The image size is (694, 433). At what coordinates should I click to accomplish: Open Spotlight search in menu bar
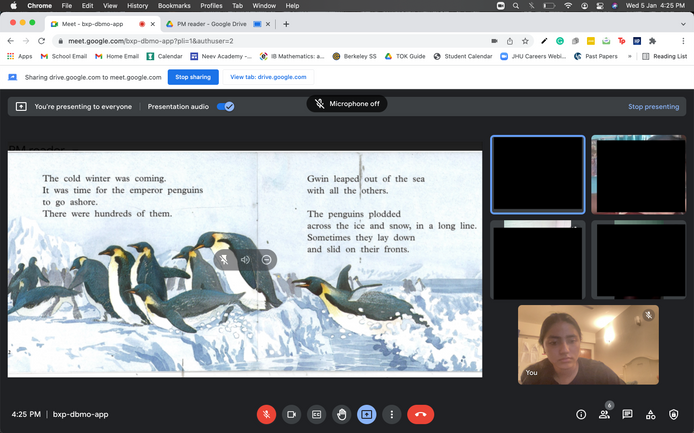pyautogui.click(x=516, y=6)
